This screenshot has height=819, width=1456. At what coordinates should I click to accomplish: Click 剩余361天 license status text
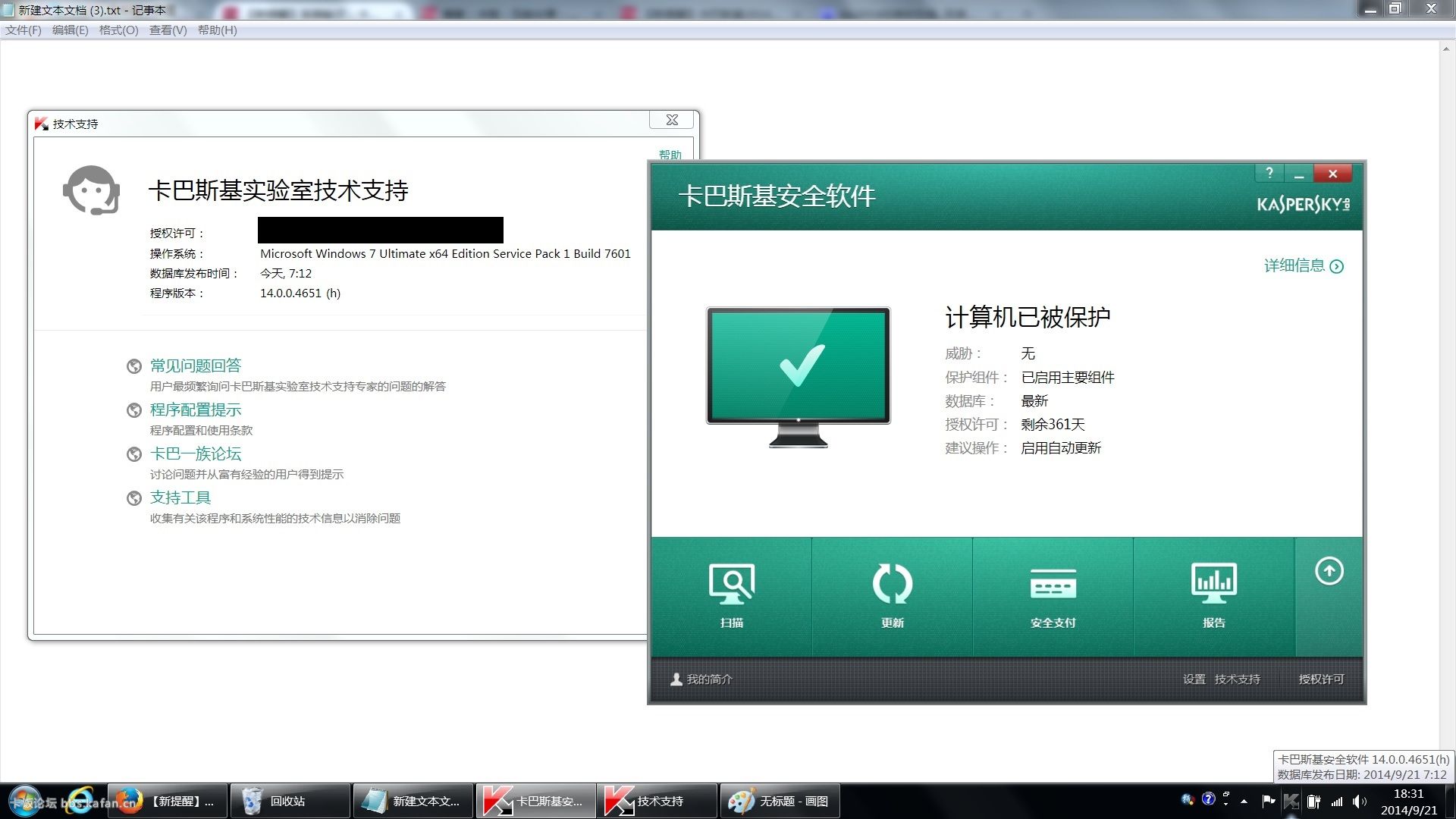1053,424
